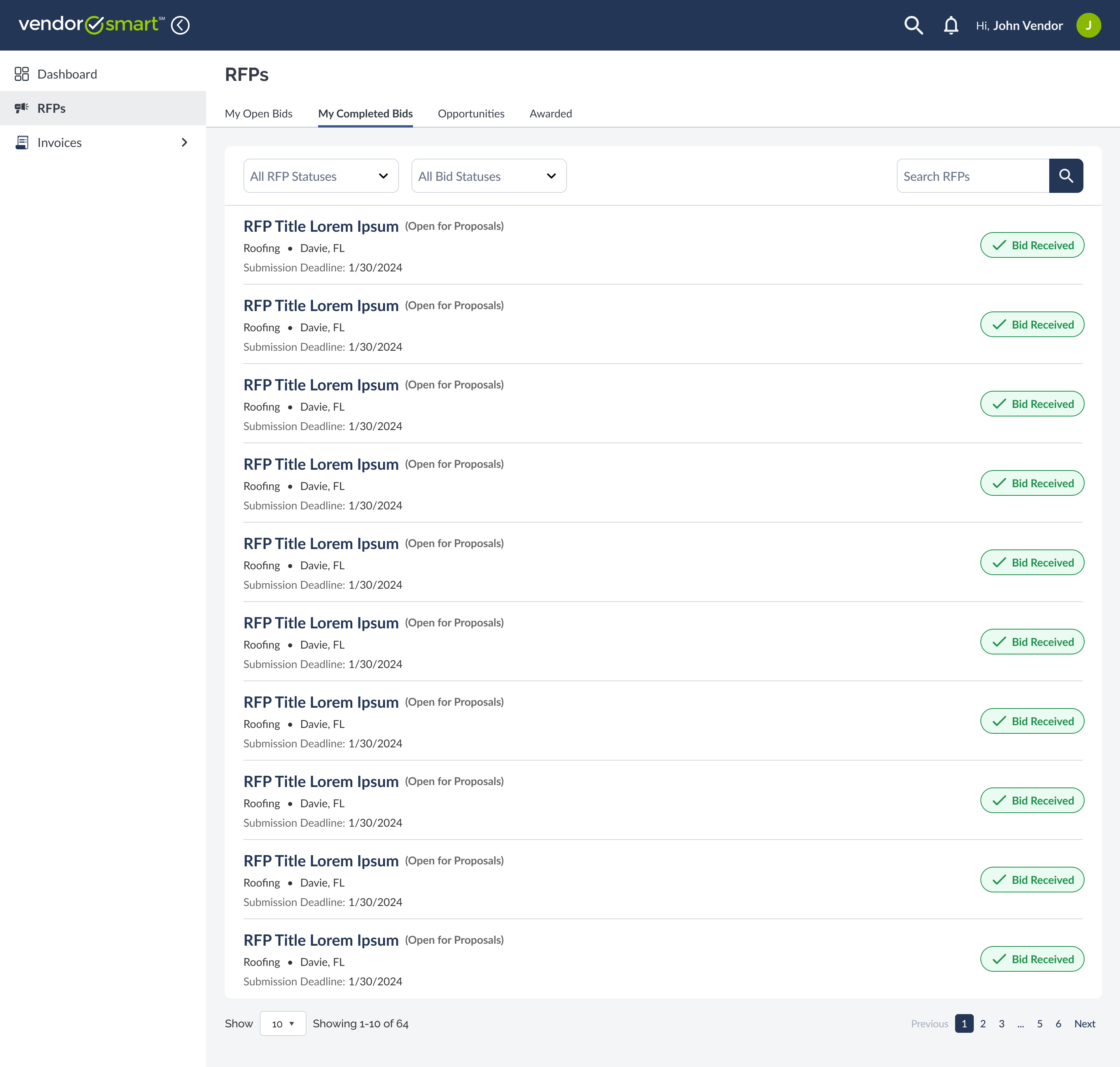Switch to the Opportunities tab
Viewport: 1120px width, 1067px height.
(471, 114)
